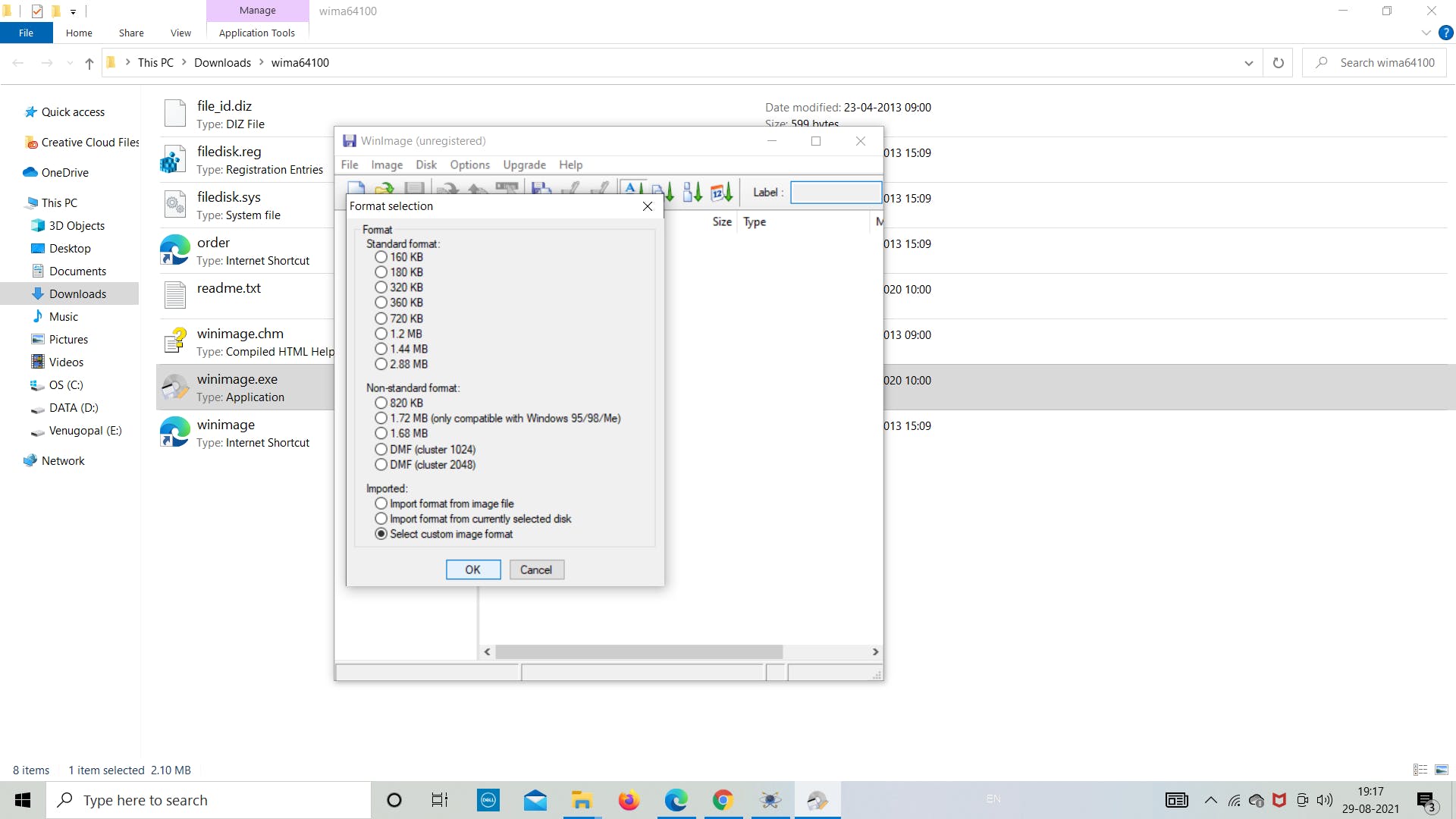Open Explorer help question mark icon
The height and width of the screenshot is (819, 1456).
[x=1446, y=33]
